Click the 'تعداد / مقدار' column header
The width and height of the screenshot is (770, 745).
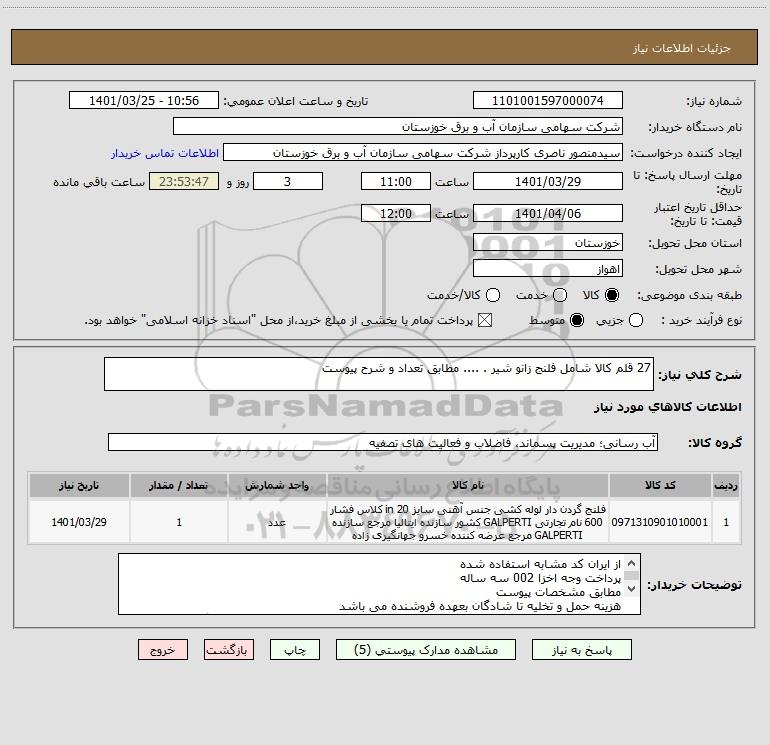tap(179, 485)
